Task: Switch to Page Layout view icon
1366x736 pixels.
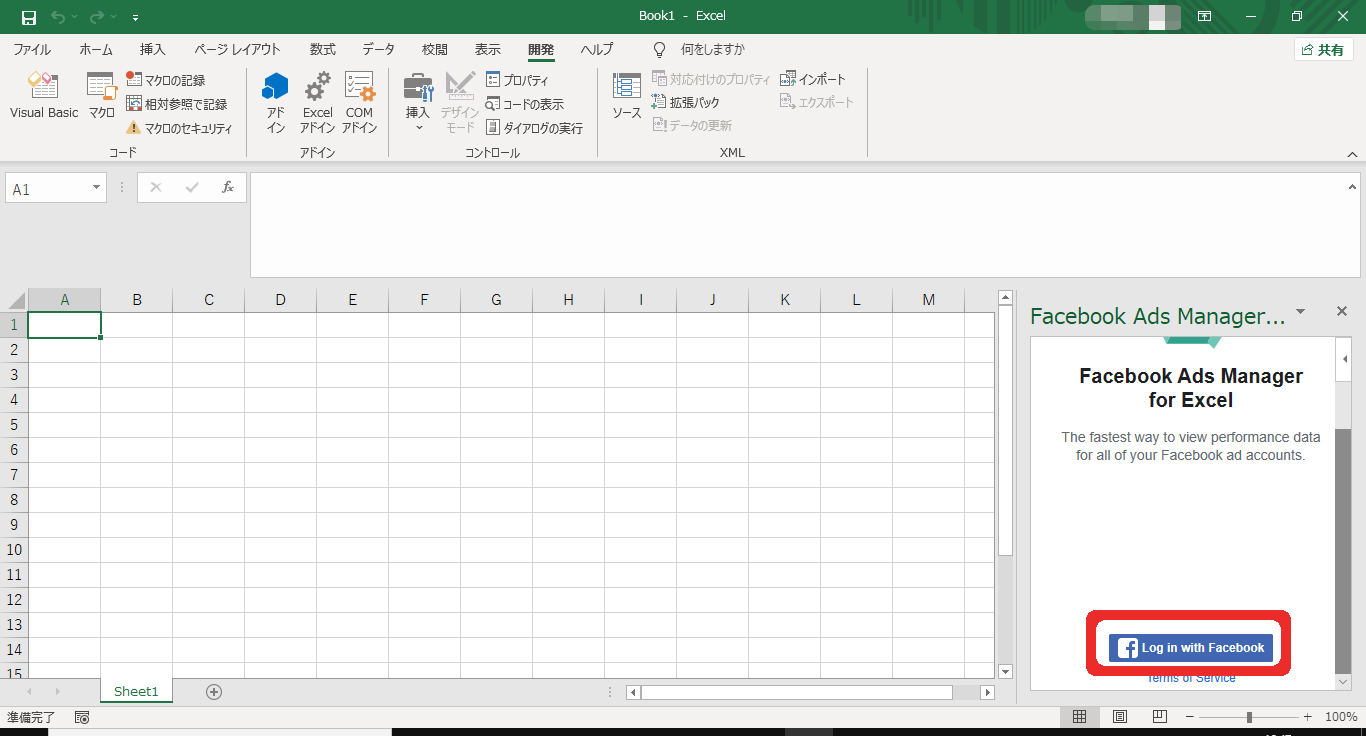Action: coord(1120,717)
